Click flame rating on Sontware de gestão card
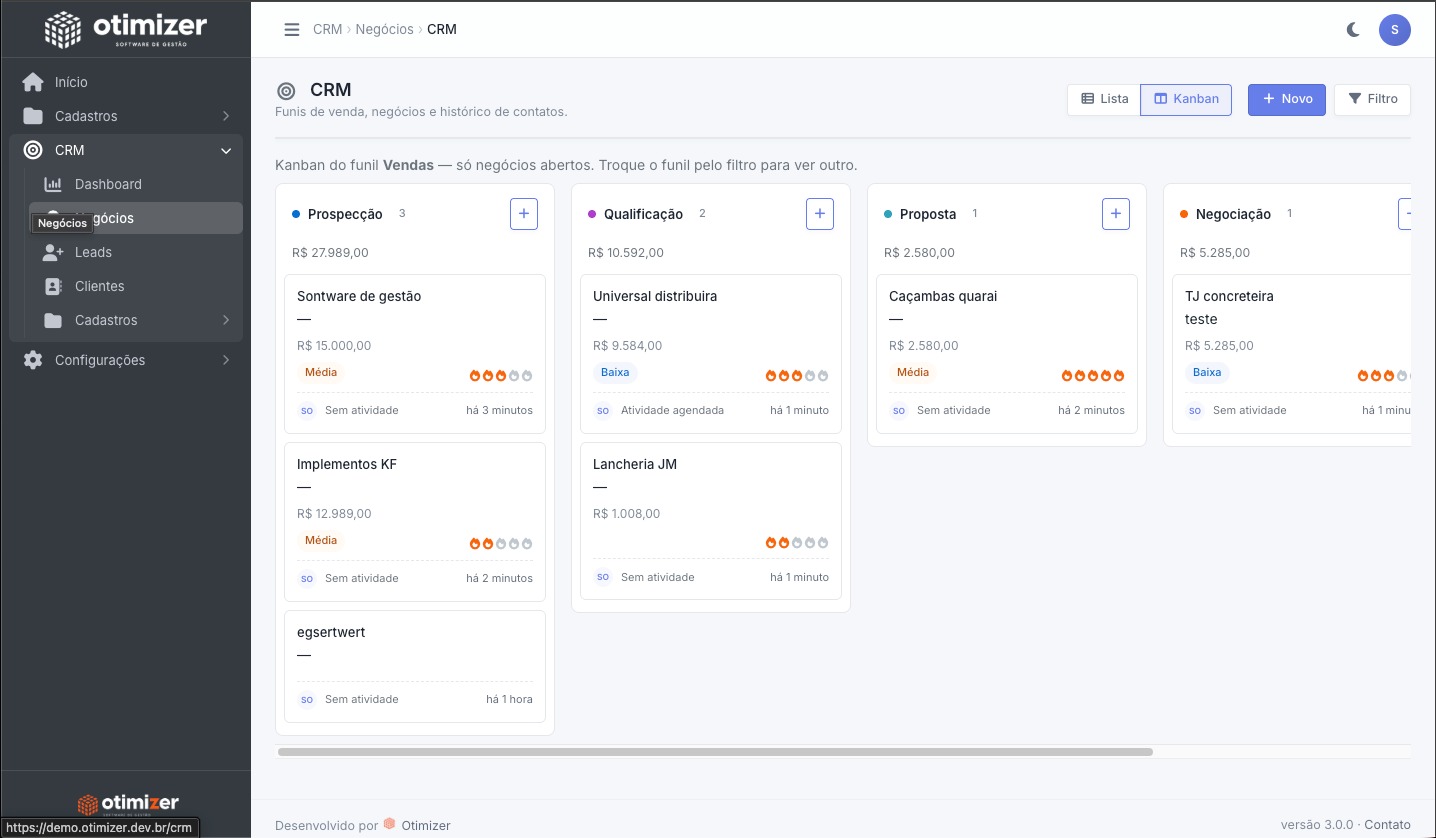This screenshot has width=1436, height=838. tap(501, 376)
